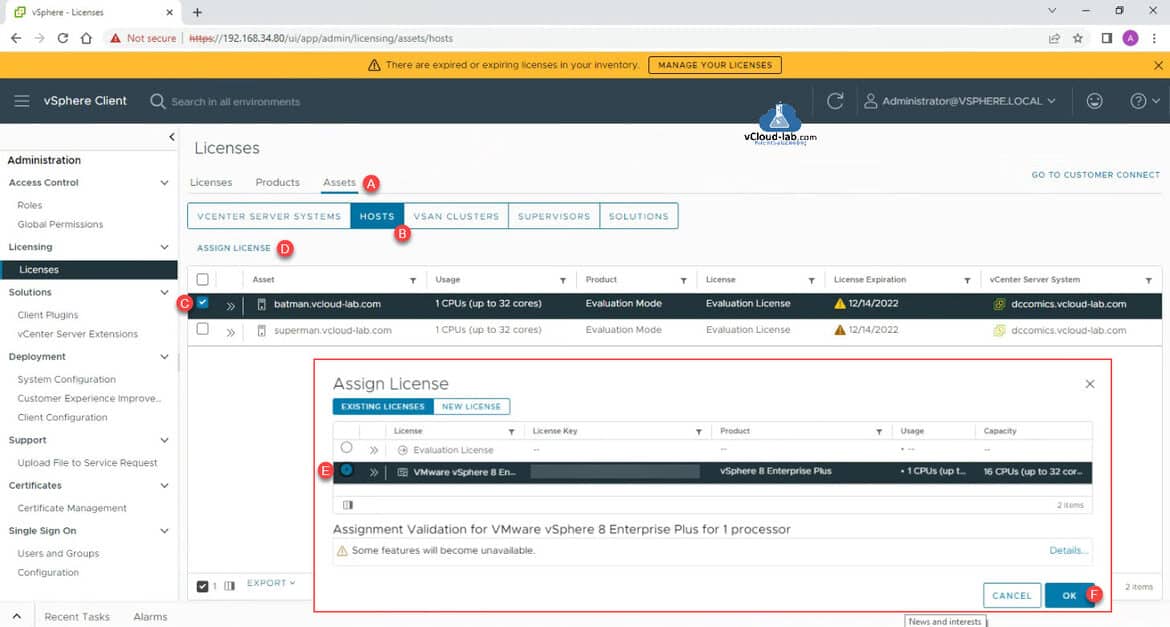The height and width of the screenshot is (627, 1170).
Task: Click GO TO CUSTOMER CONNECT link
Action: click(1095, 175)
